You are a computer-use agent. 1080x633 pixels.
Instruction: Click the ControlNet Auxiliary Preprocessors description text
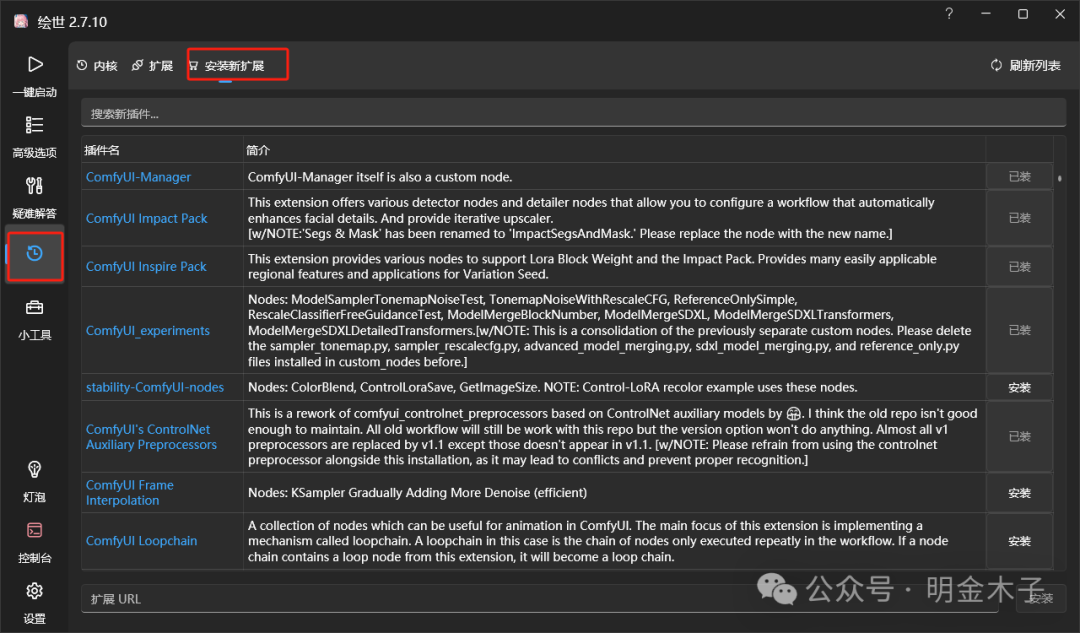(612, 437)
